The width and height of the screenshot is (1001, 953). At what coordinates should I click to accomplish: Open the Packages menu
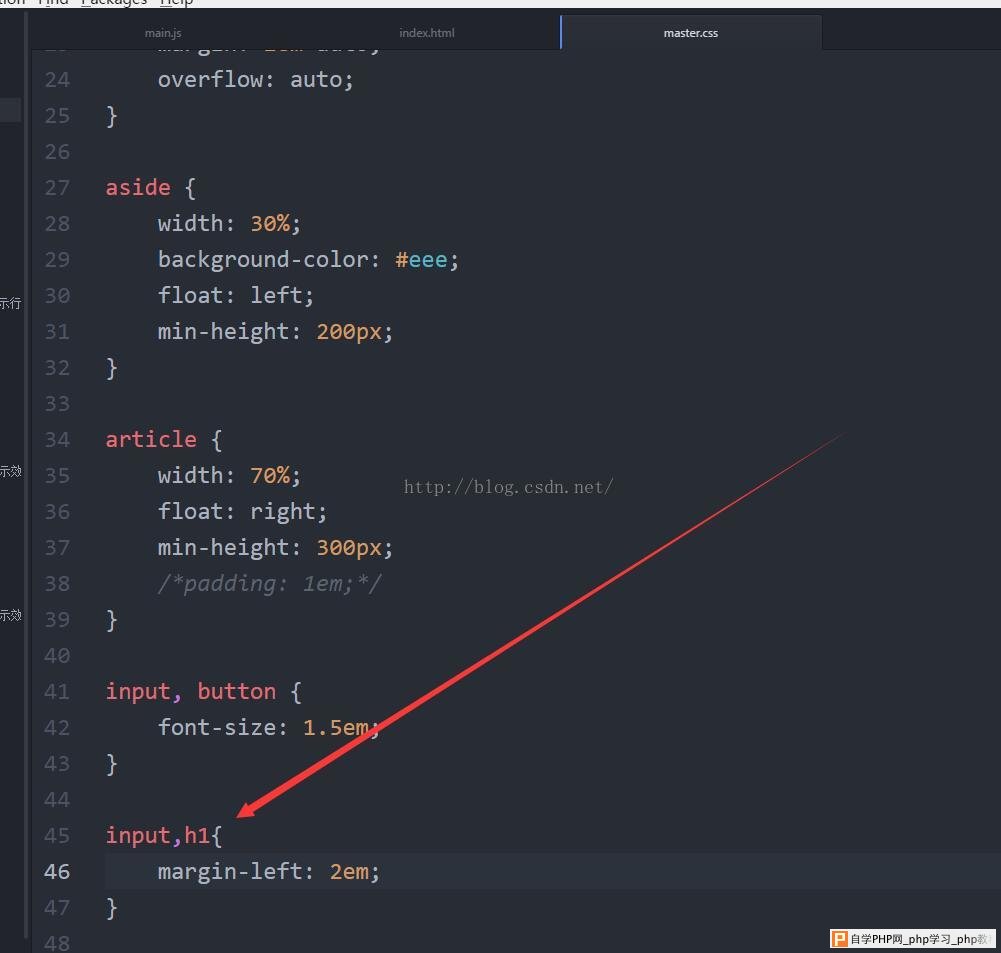tap(114, 3)
